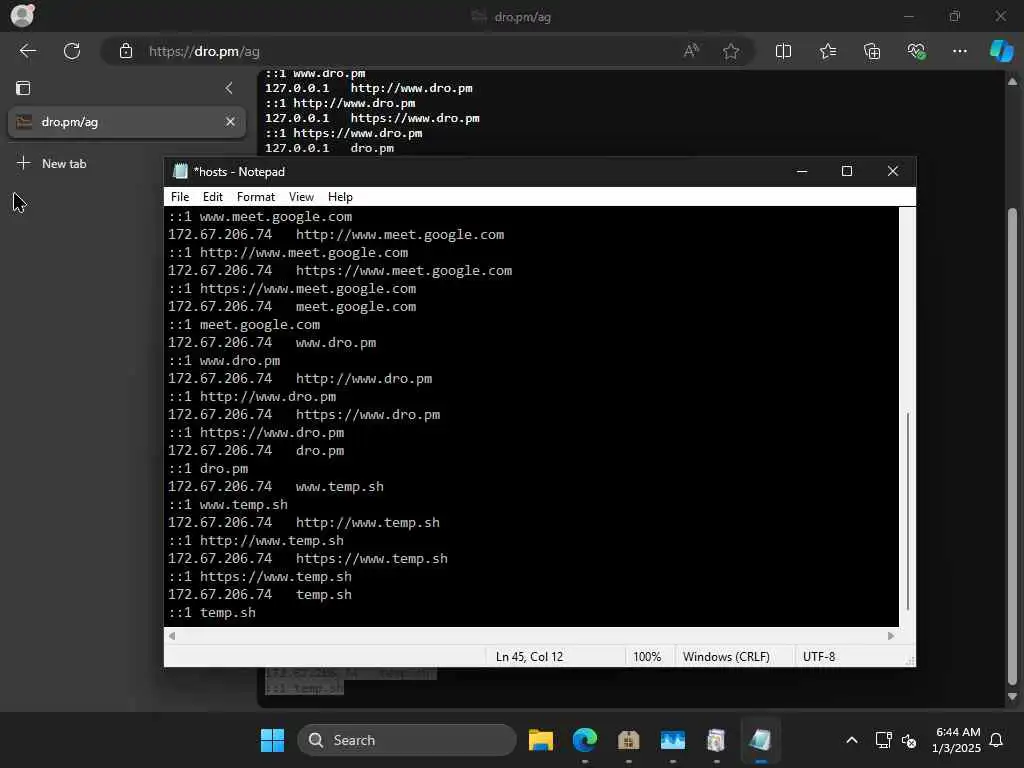Image resolution: width=1024 pixels, height=768 pixels.
Task: Click '127.0.0.1 dro.pm' line in browser page
Action: [x=329, y=148]
